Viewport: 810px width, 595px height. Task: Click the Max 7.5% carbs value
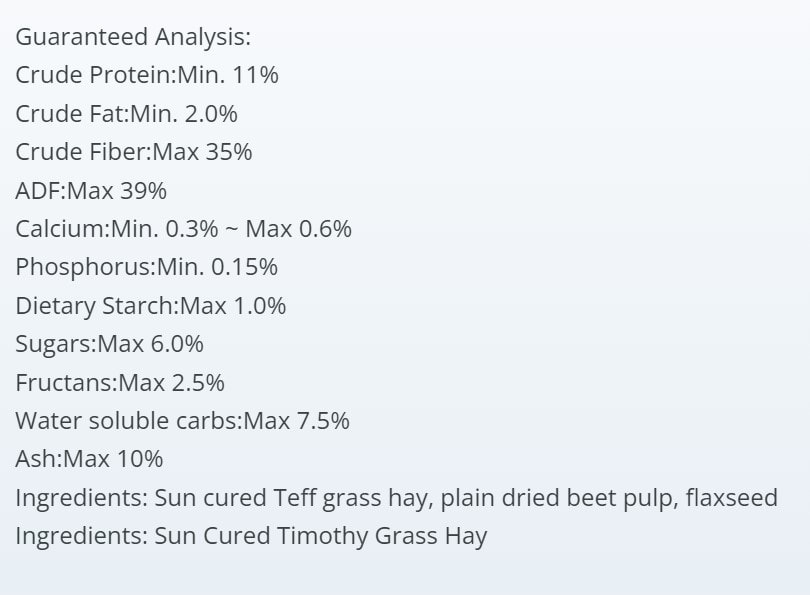(x=297, y=421)
